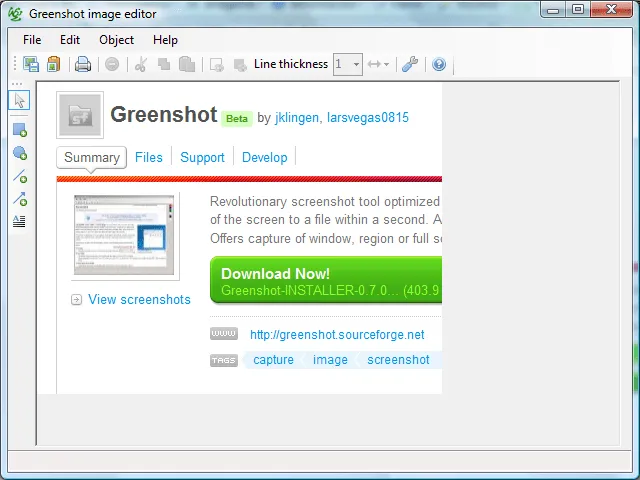Select the Draw arrow tool
The height and width of the screenshot is (480, 640).
pyautogui.click(x=20, y=199)
